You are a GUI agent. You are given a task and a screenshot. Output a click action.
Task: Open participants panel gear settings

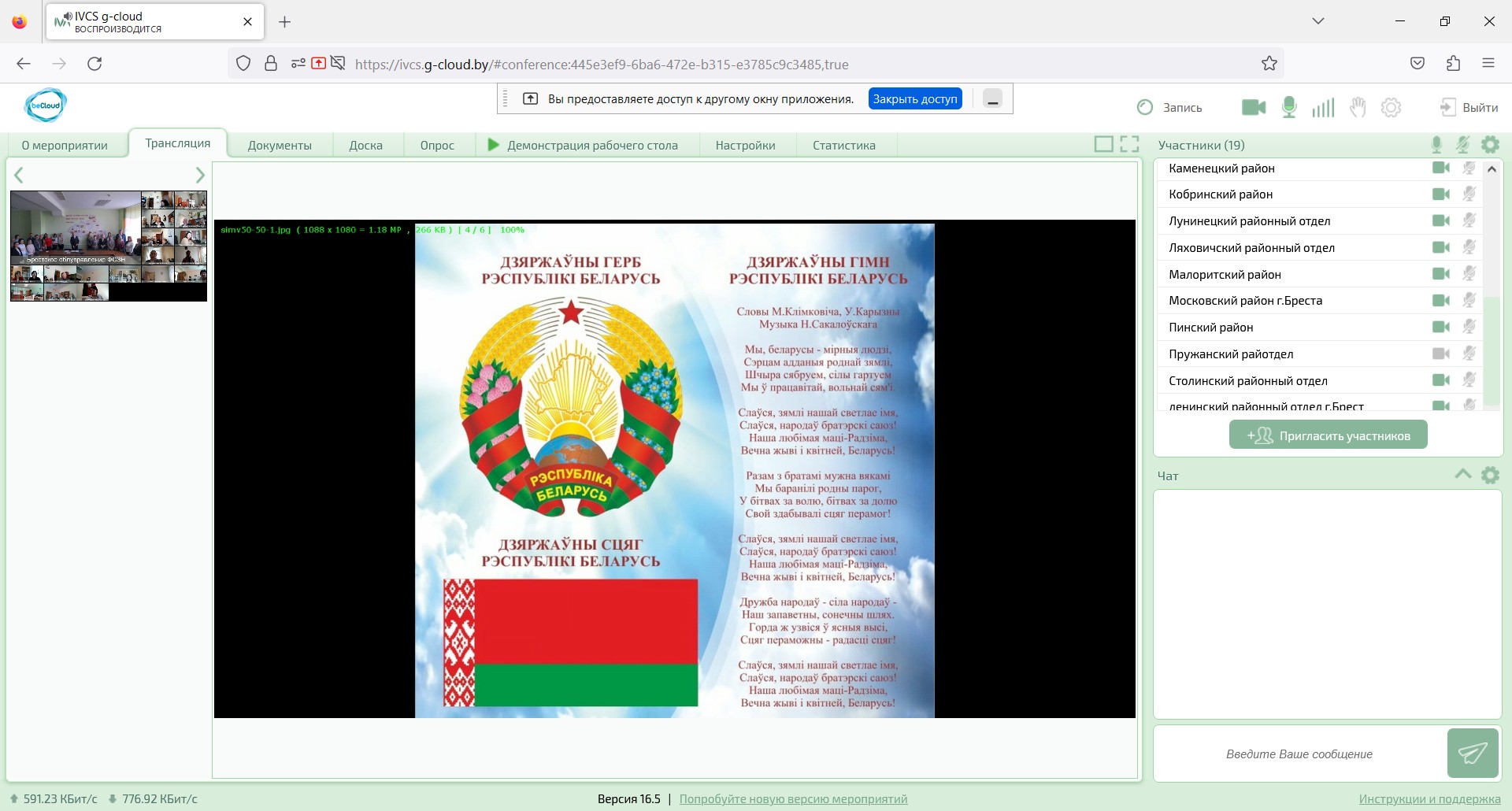click(1491, 144)
